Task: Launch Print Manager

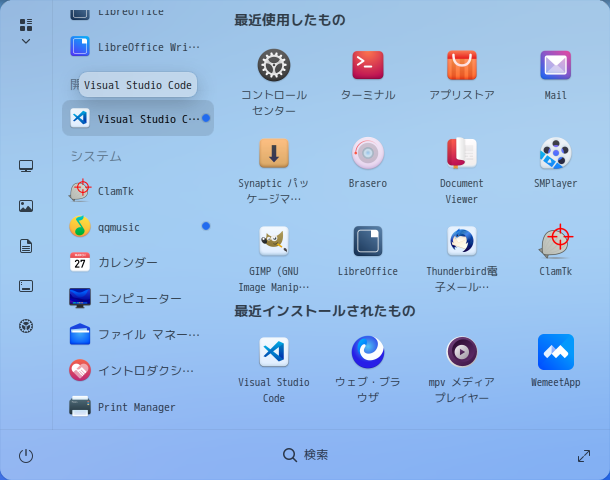Action: coord(138,406)
